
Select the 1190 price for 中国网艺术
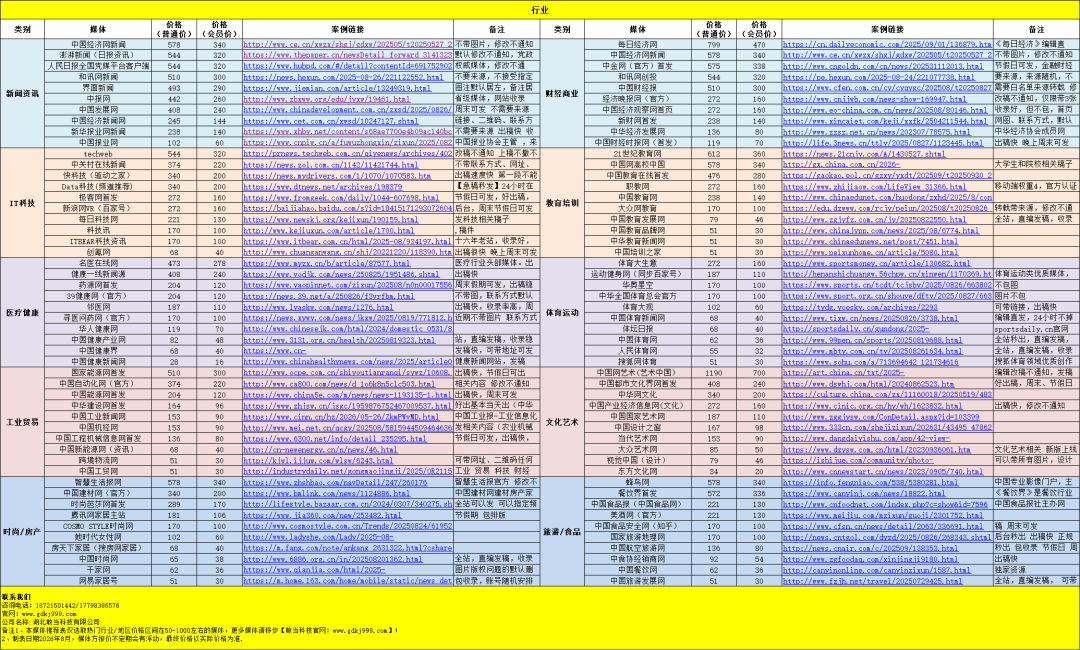pyautogui.click(x=714, y=373)
